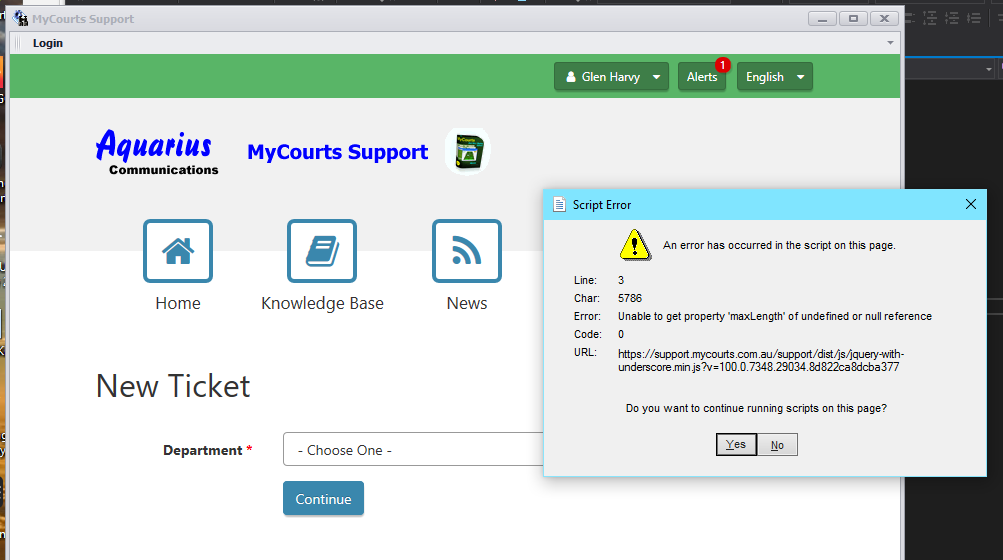The width and height of the screenshot is (1003, 560).
Task: Open the News feed icon
Action: coord(466,251)
